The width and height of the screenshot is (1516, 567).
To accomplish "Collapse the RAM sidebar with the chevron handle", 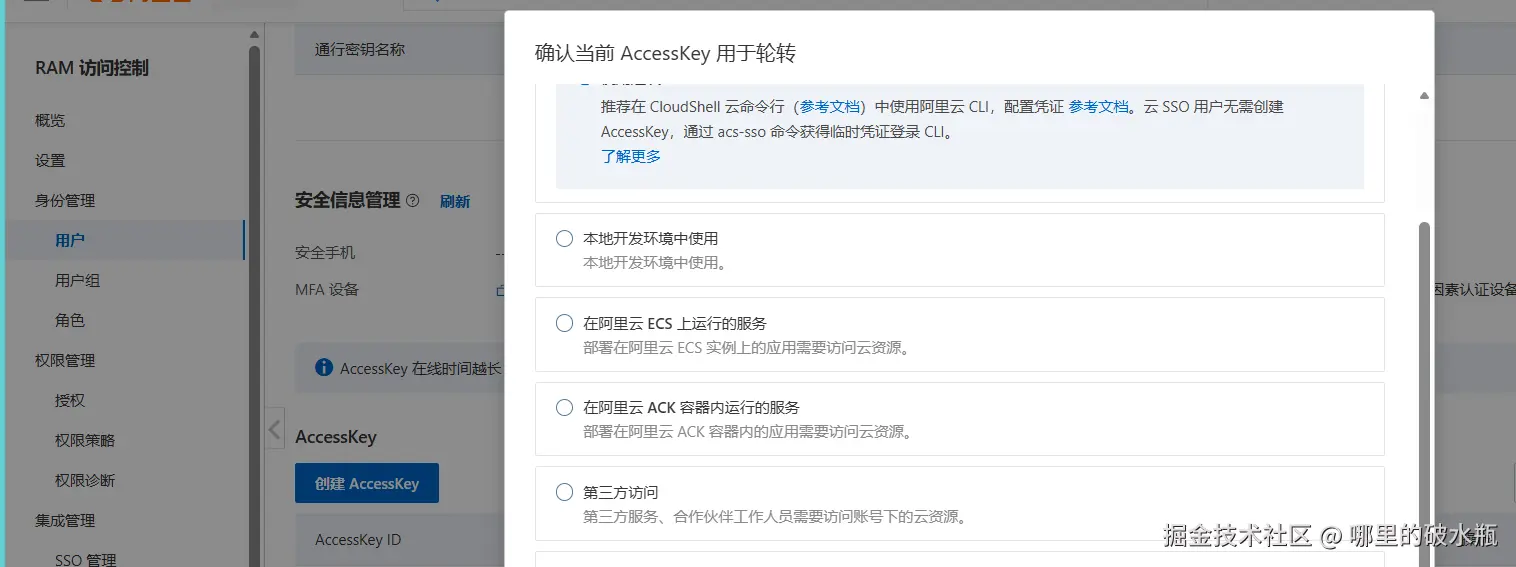I will 274,430.
